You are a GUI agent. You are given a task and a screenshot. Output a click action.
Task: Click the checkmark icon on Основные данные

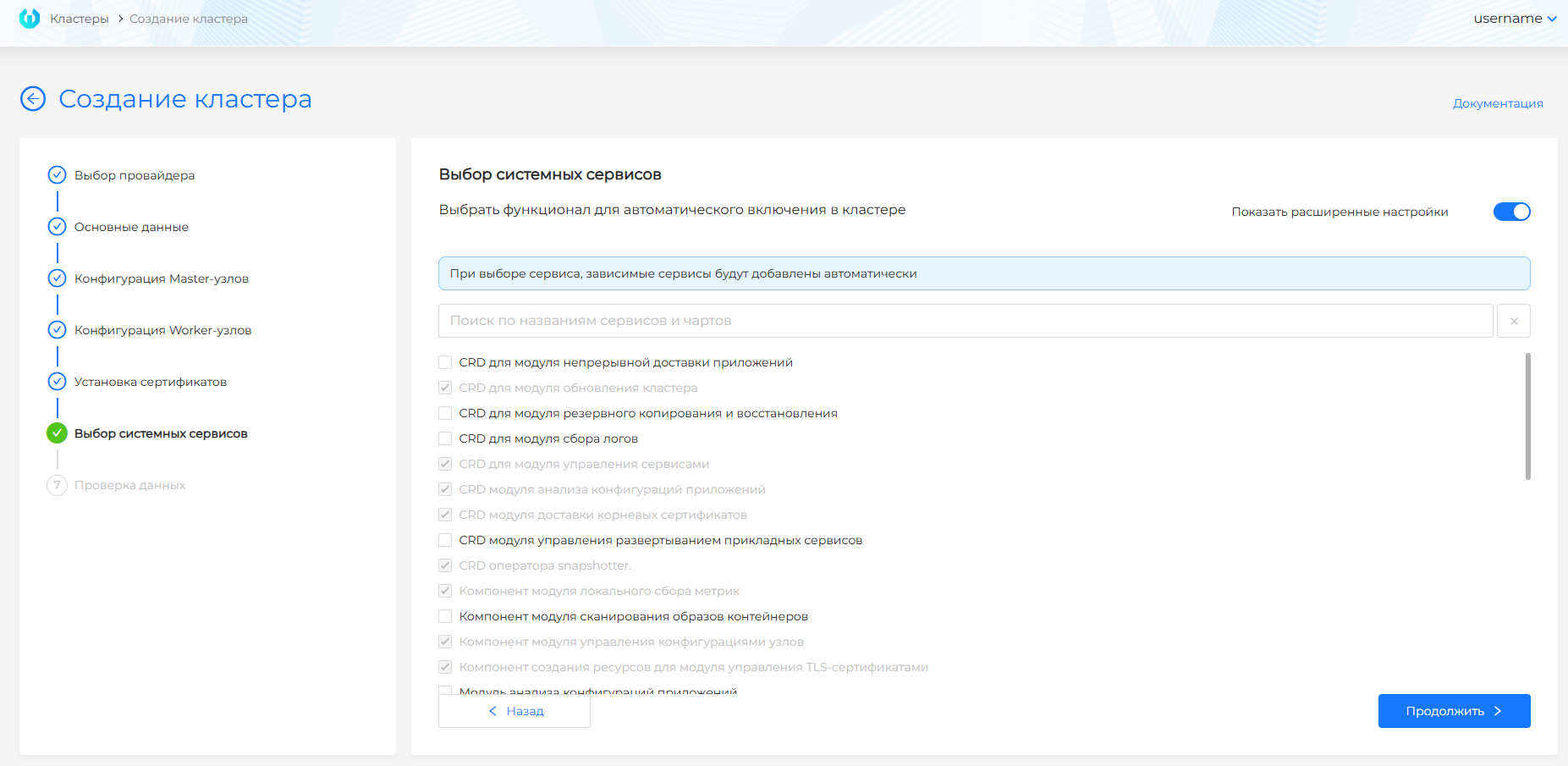tap(56, 226)
